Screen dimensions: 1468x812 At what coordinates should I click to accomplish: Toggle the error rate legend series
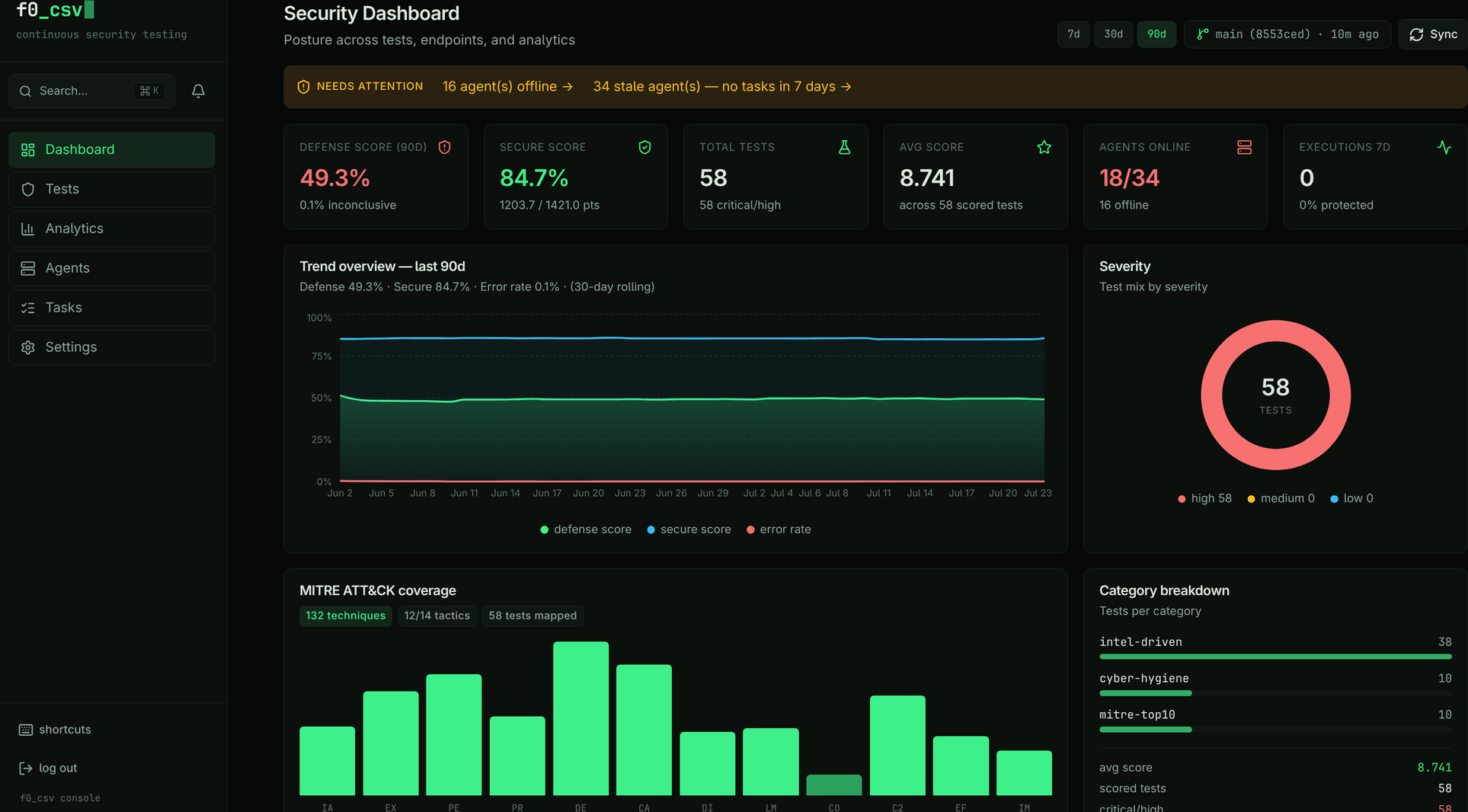(x=779, y=529)
